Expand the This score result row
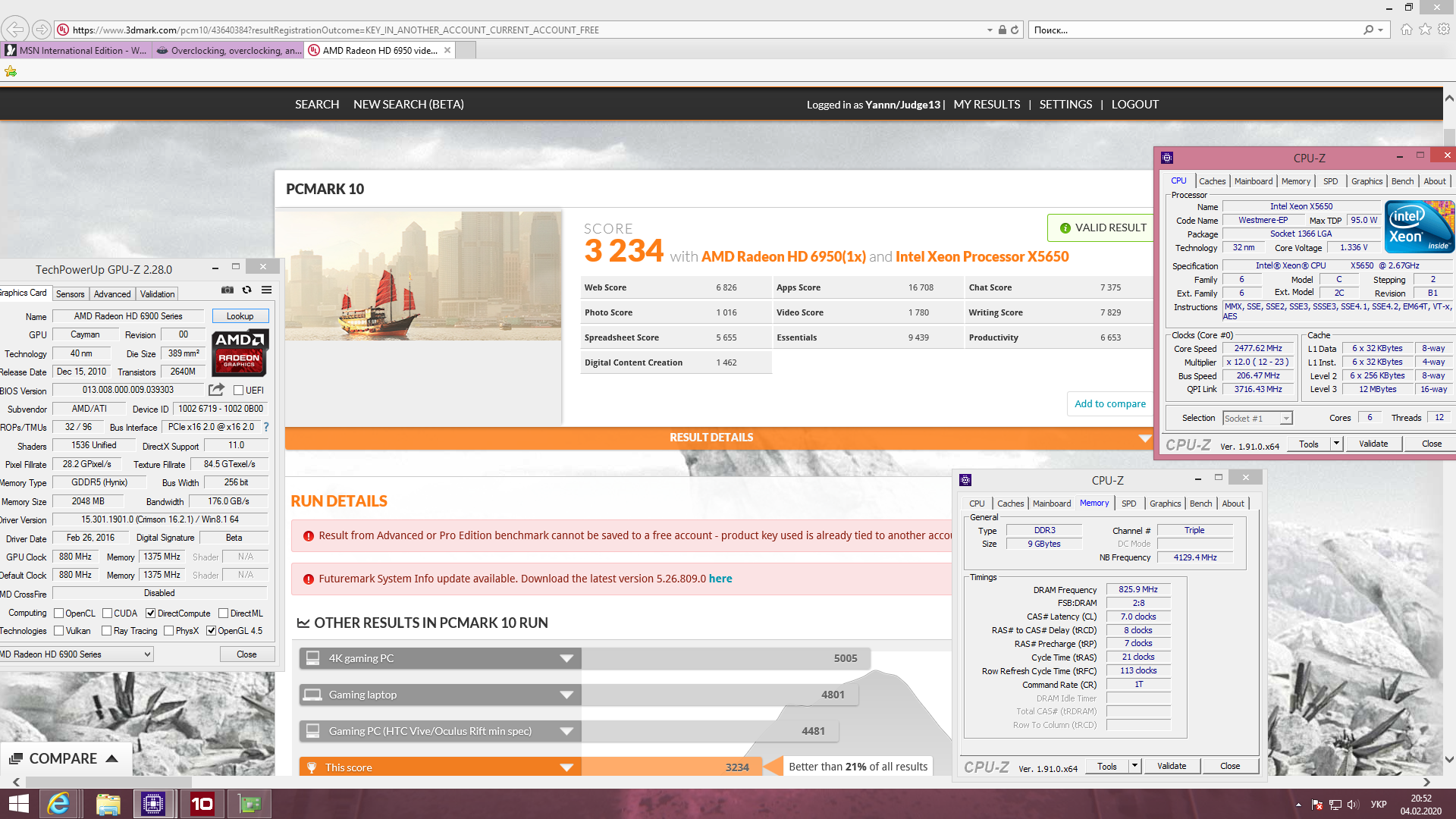This screenshot has height=819, width=1456. click(x=566, y=767)
